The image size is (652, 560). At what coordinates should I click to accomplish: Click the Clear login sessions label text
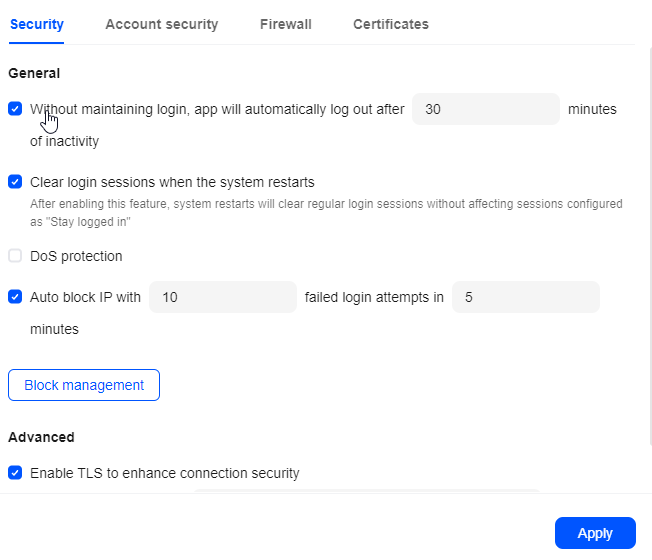(172, 182)
